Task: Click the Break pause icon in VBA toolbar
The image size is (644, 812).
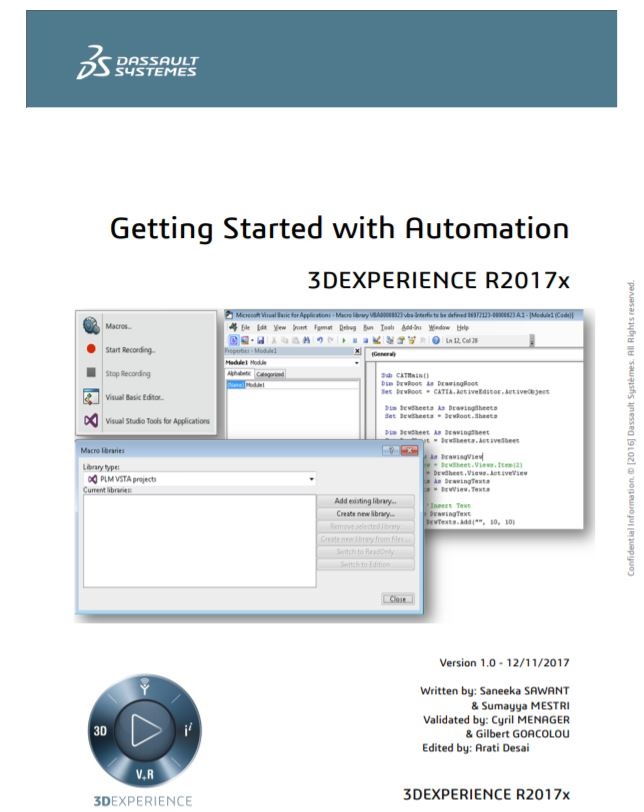Action: tap(355, 340)
